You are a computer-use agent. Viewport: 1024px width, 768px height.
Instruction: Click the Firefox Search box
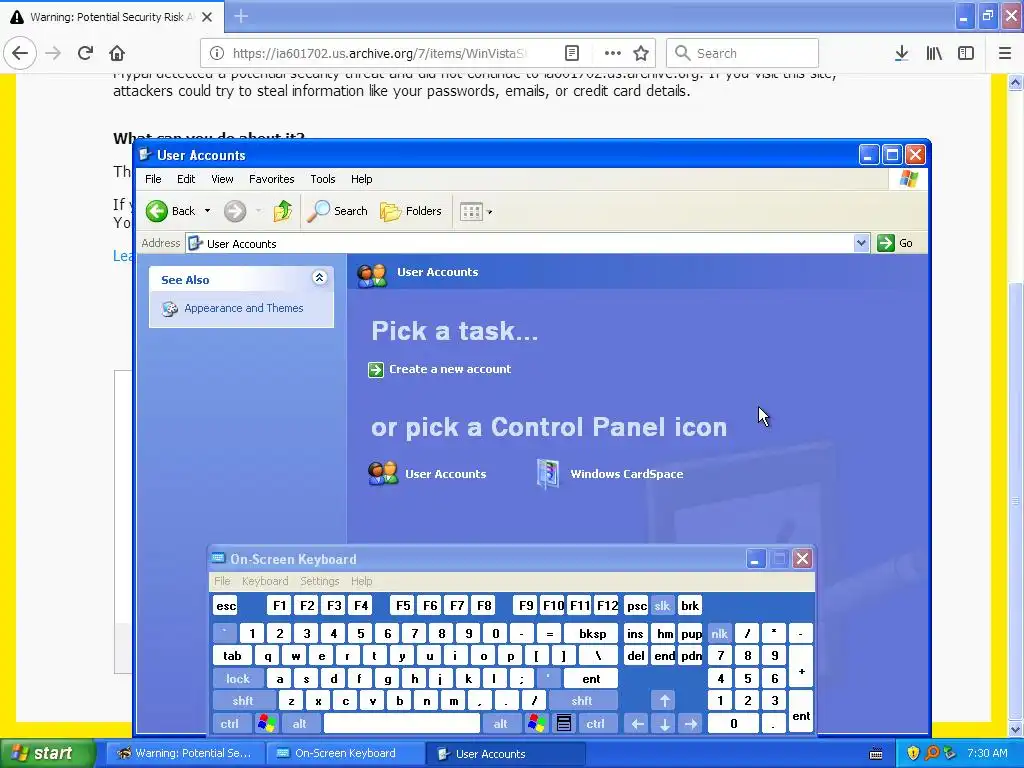(x=742, y=53)
